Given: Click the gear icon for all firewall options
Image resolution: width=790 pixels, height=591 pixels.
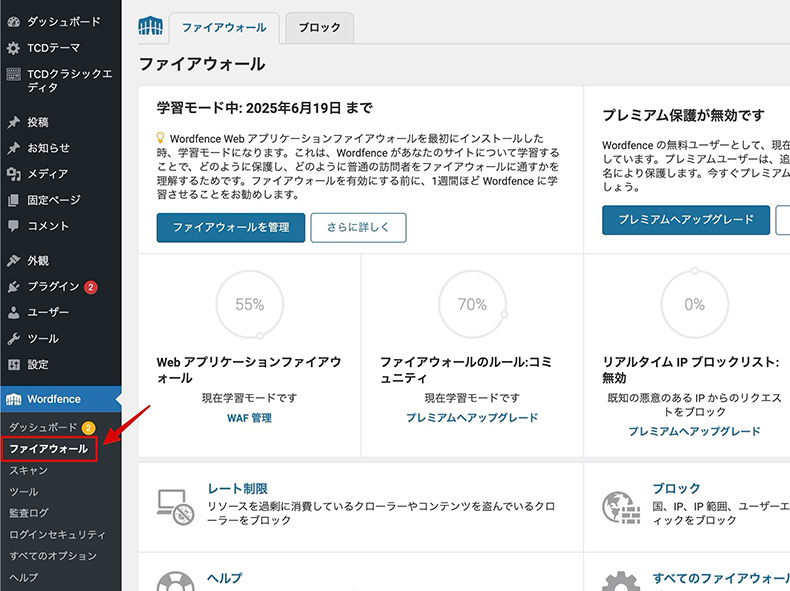Looking at the screenshot, I should [621, 581].
